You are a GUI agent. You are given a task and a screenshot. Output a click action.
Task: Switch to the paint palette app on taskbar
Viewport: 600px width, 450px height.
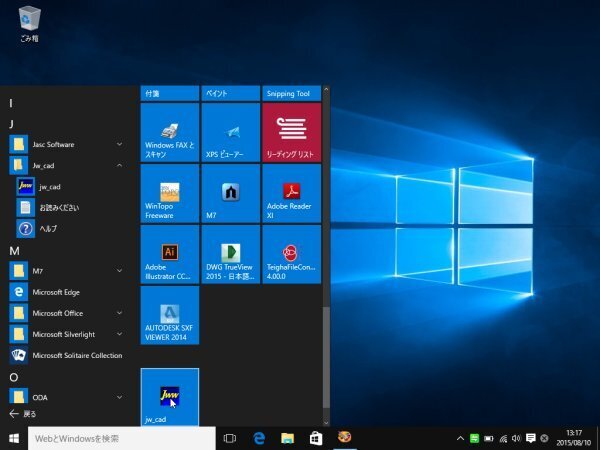(344, 438)
